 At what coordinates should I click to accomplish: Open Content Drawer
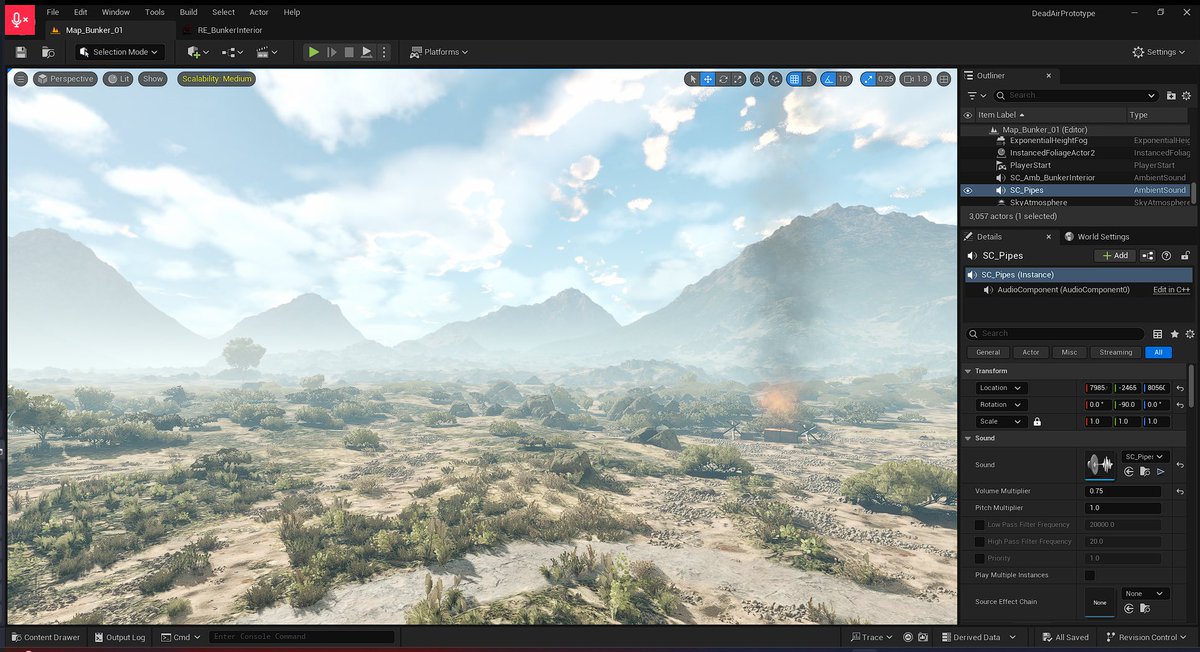point(46,637)
